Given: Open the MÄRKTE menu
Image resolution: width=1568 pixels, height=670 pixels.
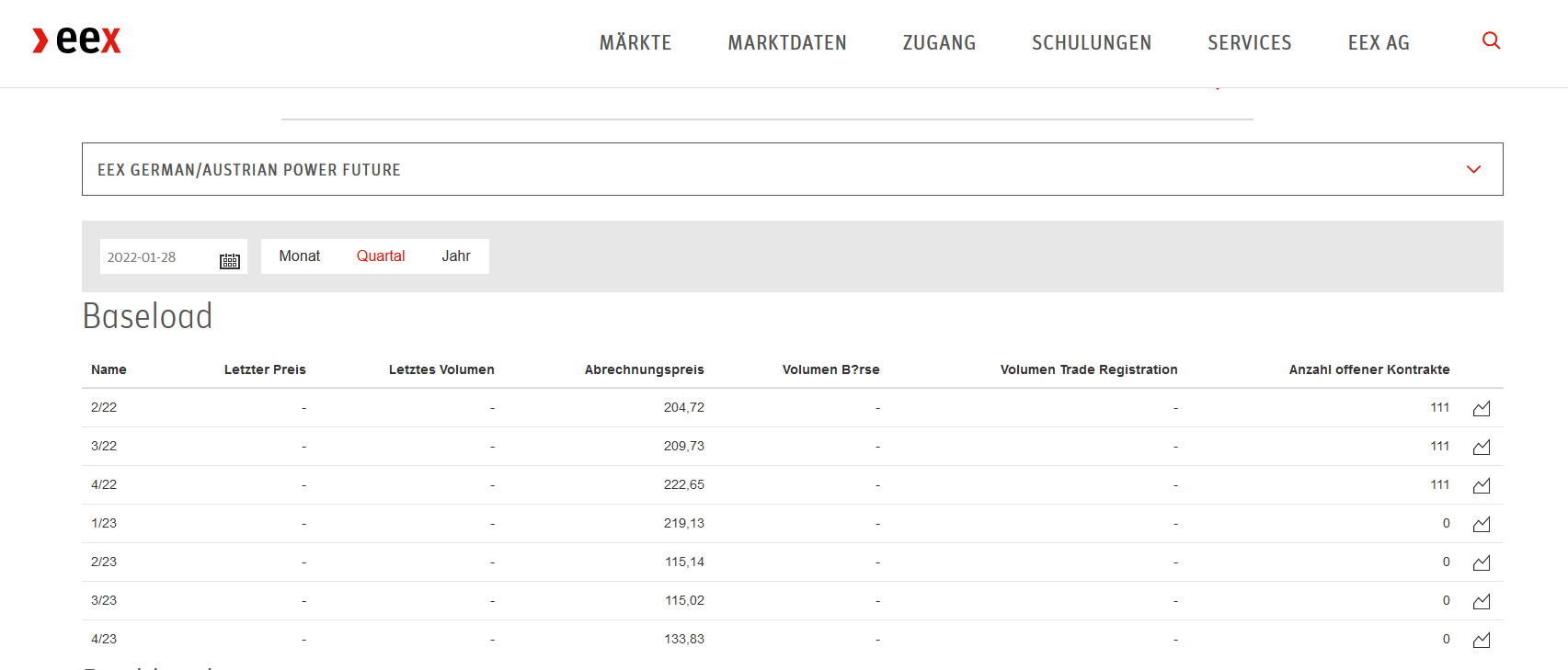Looking at the screenshot, I should 635,42.
